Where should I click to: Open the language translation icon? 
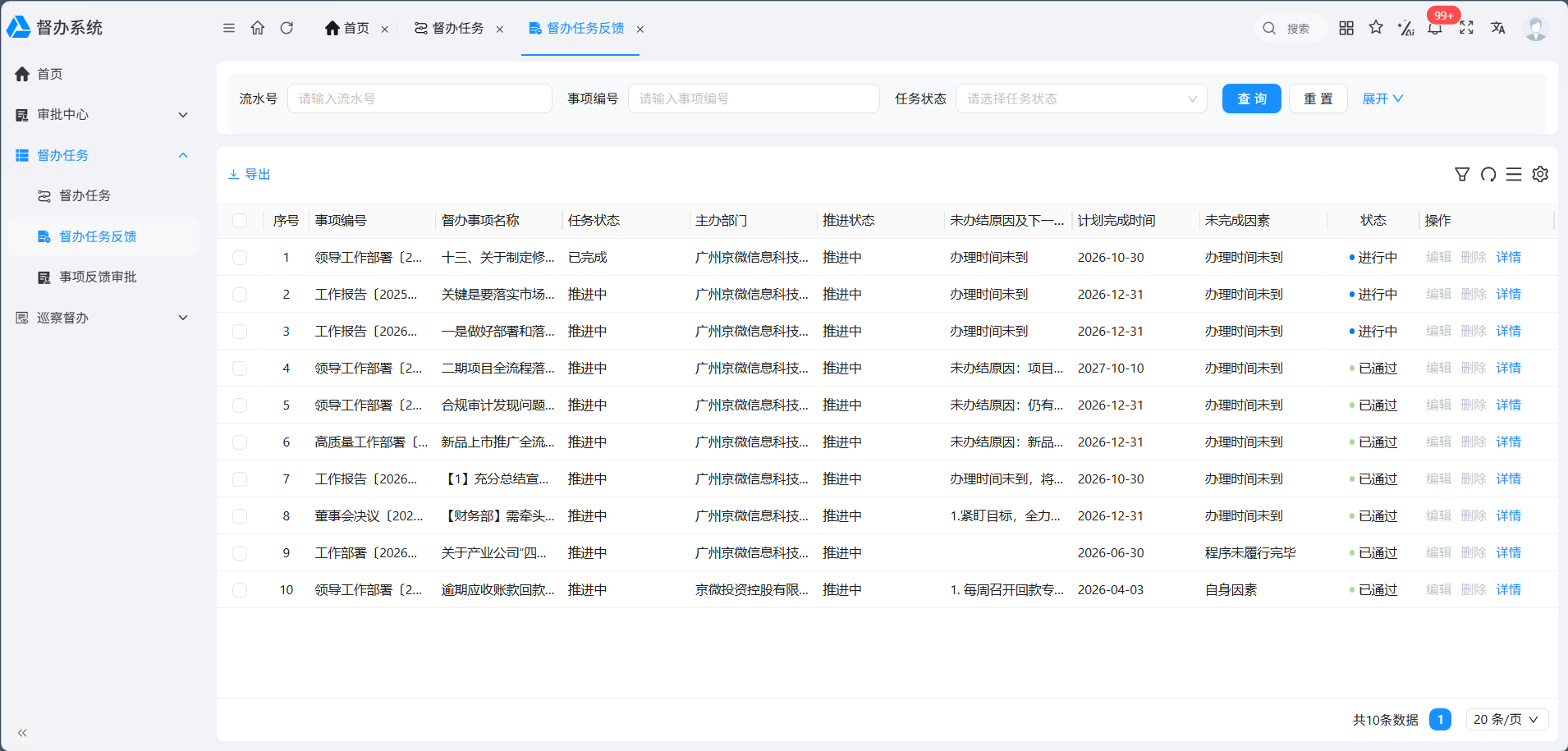[x=1498, y=28]
